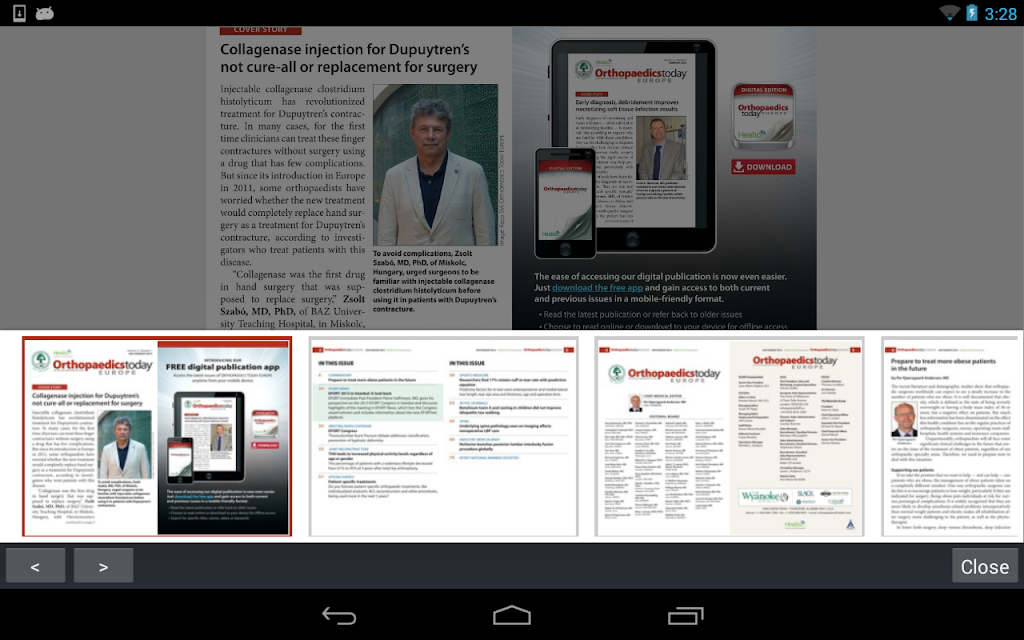Tap the 3:28 clock in status bar
Image resolution: width=1024 pixels, height=640 pixels.
tap(1000, 13)
